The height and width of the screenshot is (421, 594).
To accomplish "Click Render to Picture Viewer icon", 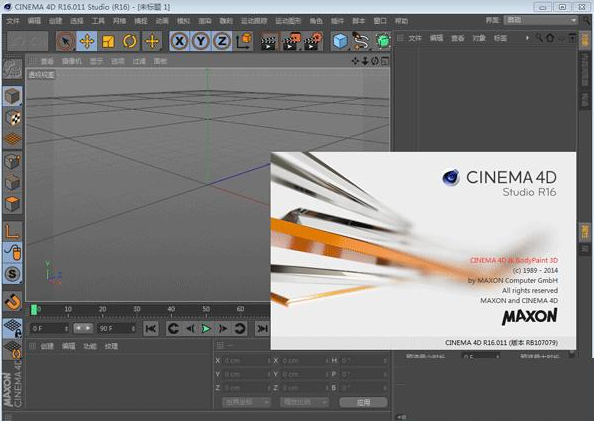I will (x=291, y=42).
